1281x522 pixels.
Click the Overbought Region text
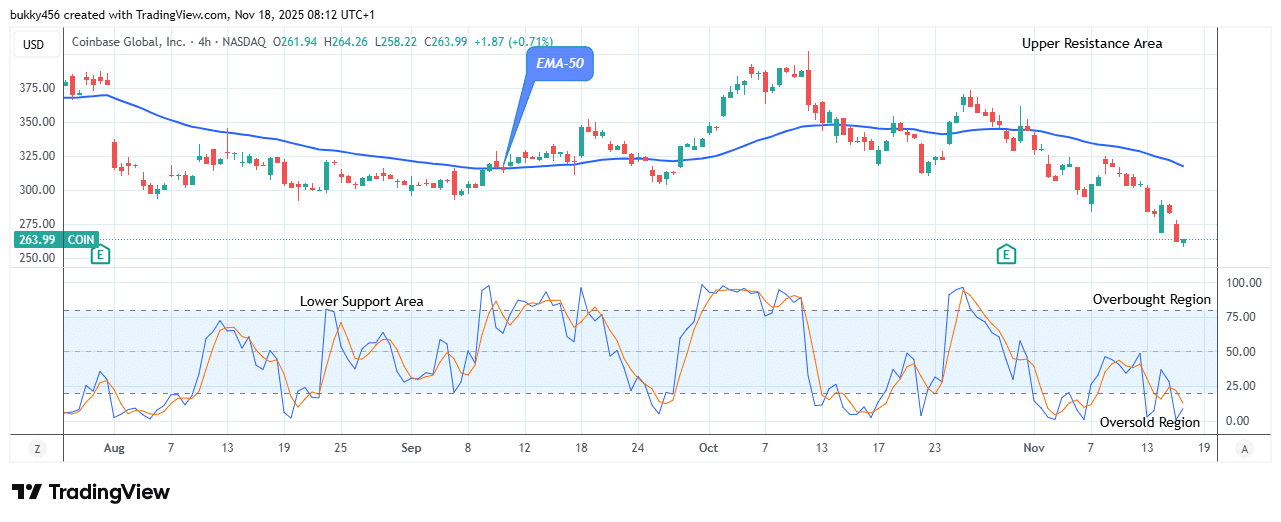[x=1151, y=299]
